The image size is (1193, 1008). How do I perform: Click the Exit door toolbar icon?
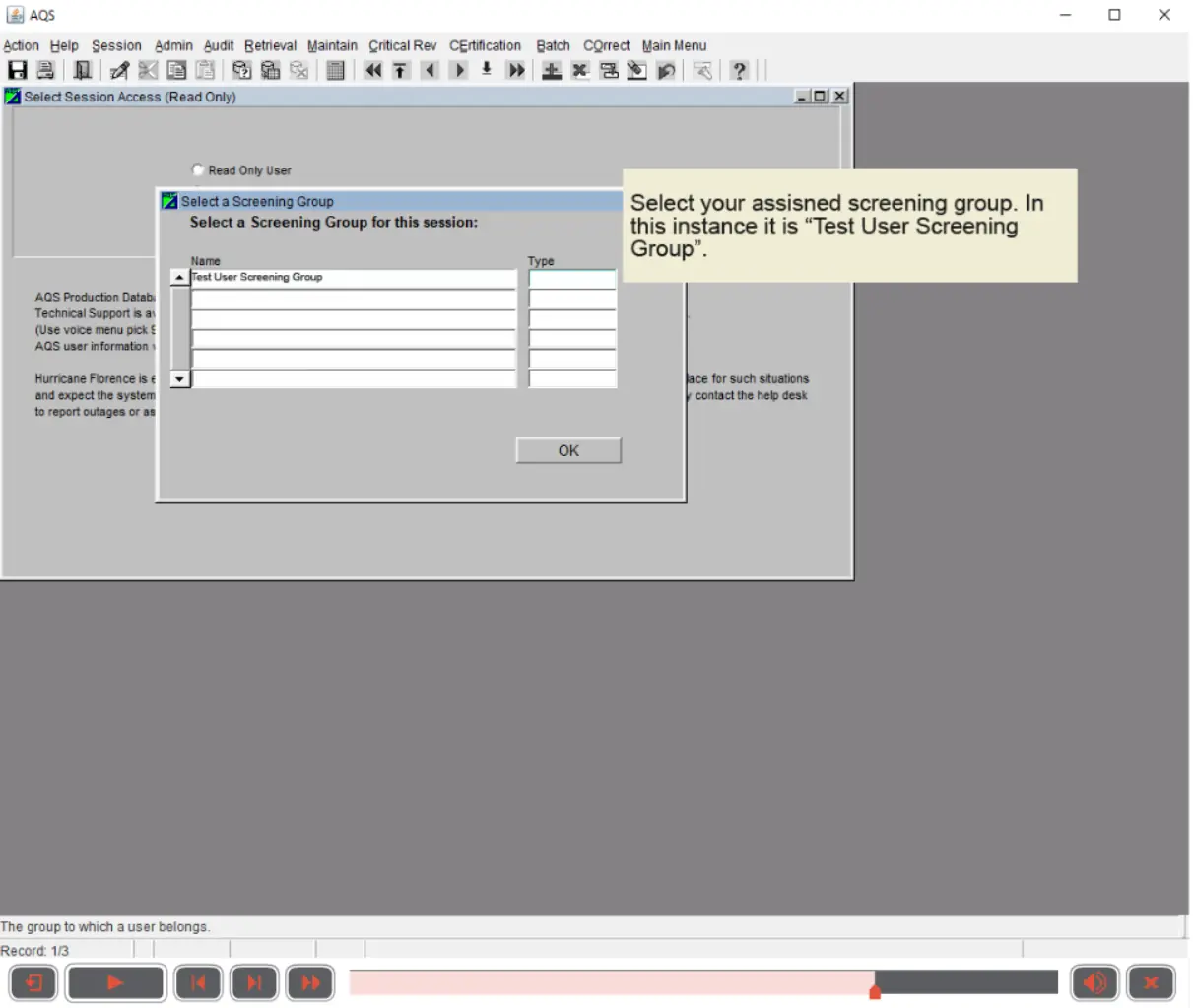pos(83,70)
